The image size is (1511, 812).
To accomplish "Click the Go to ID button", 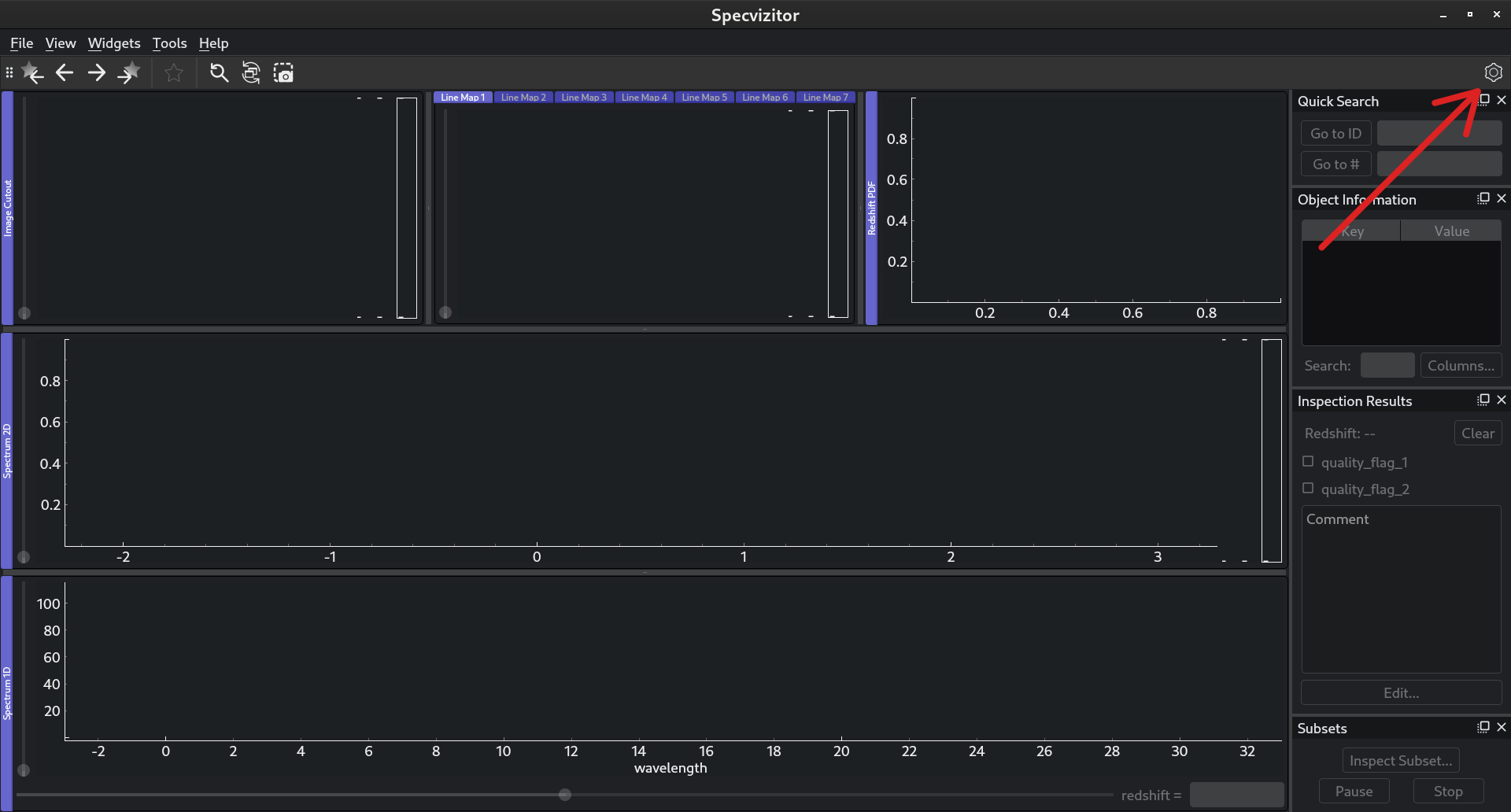I will (x=1336, y=134).
